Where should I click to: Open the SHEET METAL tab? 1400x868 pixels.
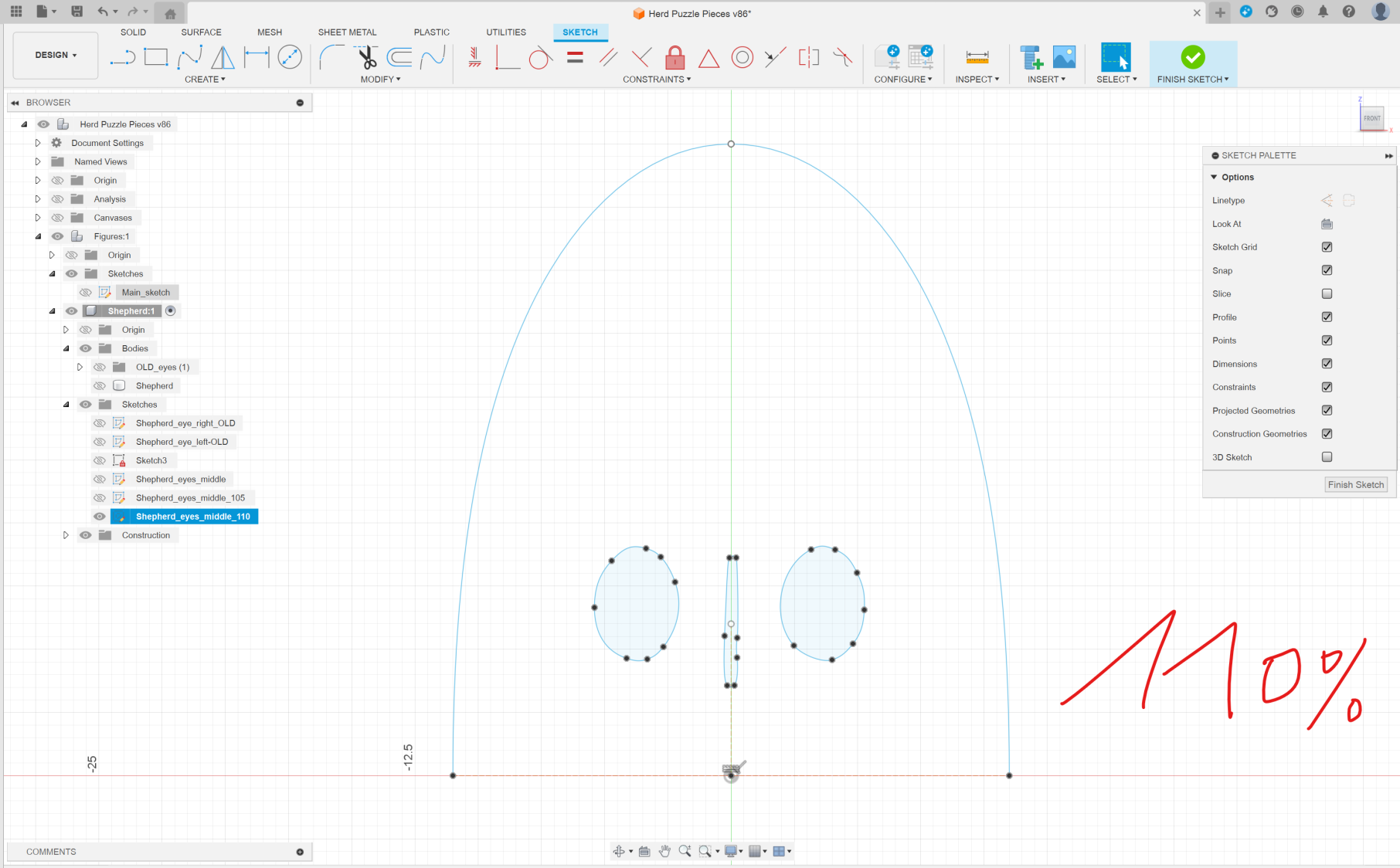[x=347, y=32]
